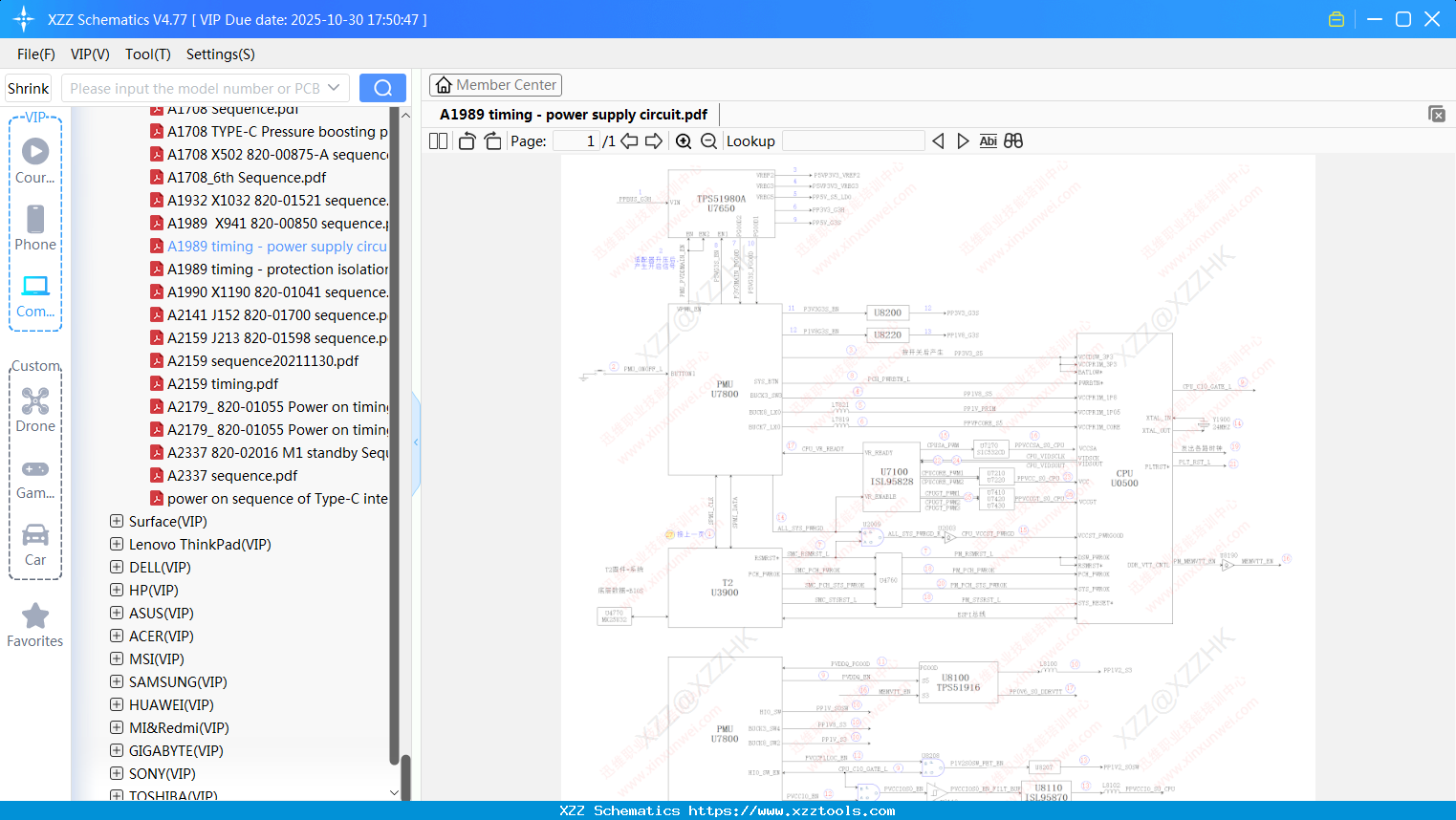Click the Lookup text field

coord(854,141)
